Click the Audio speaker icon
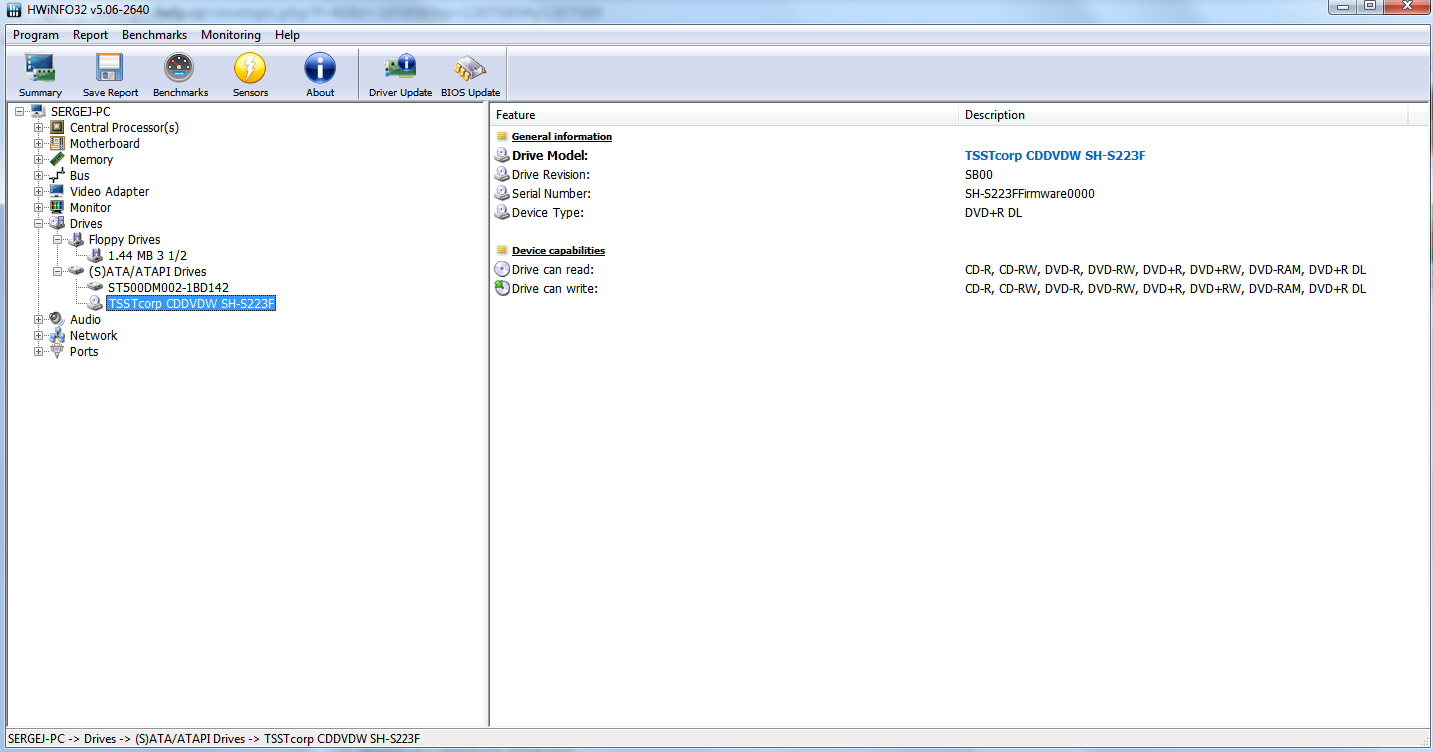 coord(57,320)
